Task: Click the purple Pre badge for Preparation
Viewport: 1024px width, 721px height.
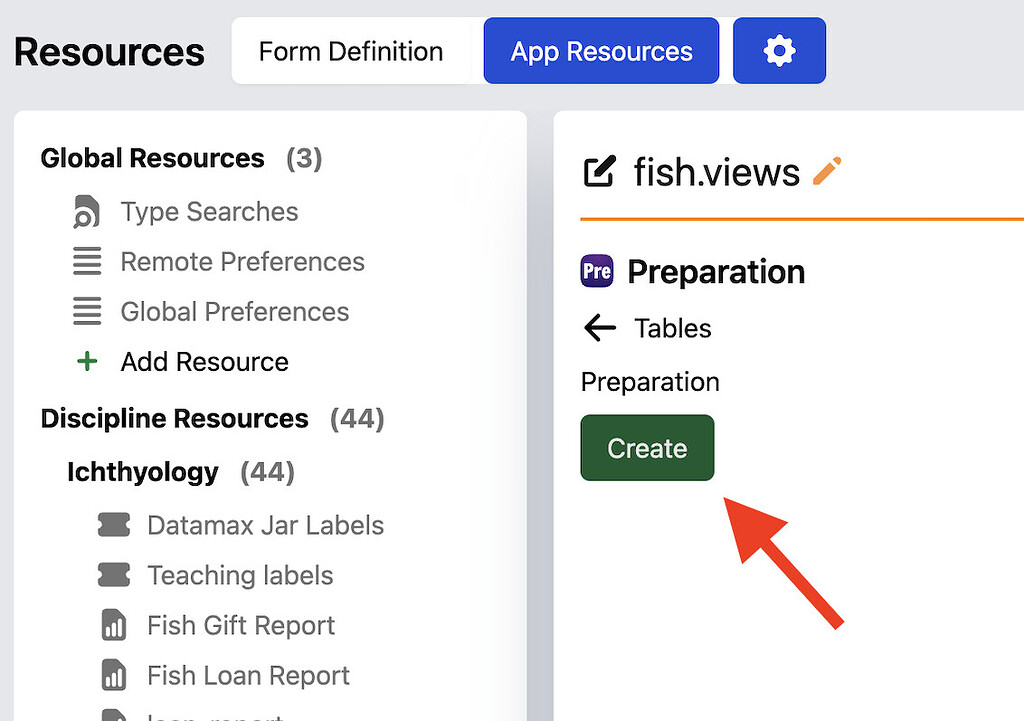Action: [596, 271]
